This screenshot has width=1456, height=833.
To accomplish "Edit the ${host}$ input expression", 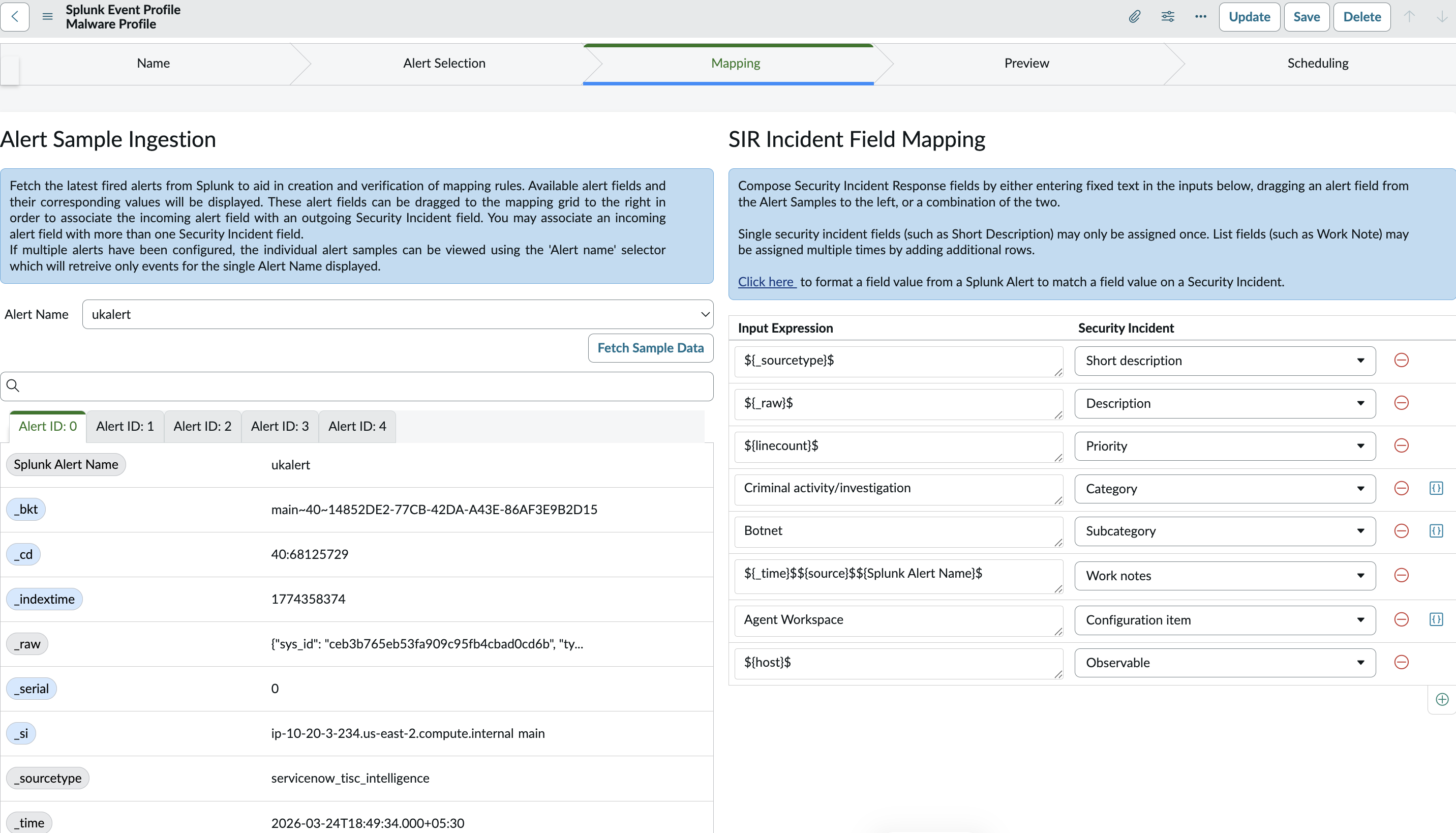I will pyautogui.click(x=898, y=664).
